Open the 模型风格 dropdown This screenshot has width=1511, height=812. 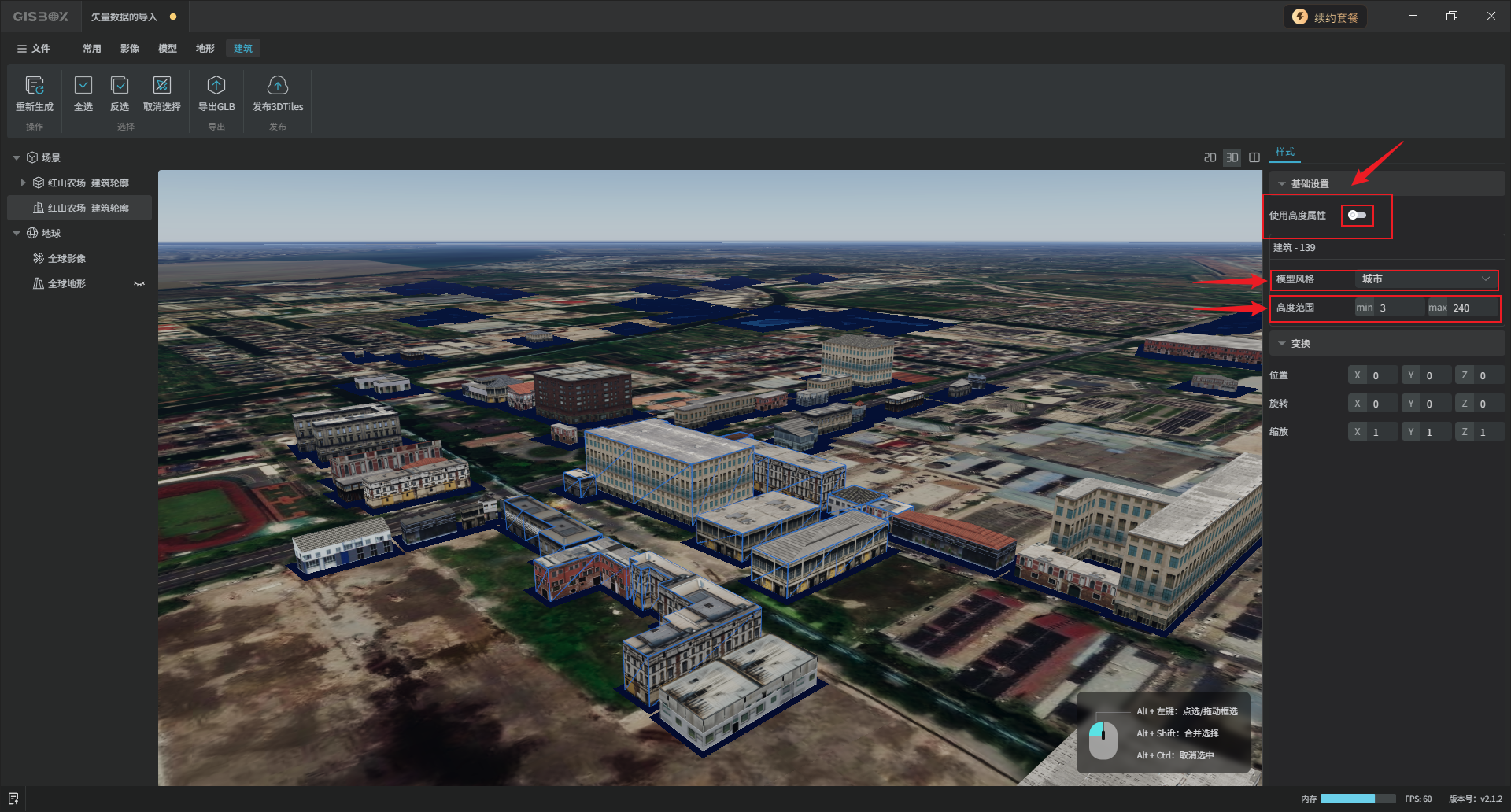tap(1425, 279)
